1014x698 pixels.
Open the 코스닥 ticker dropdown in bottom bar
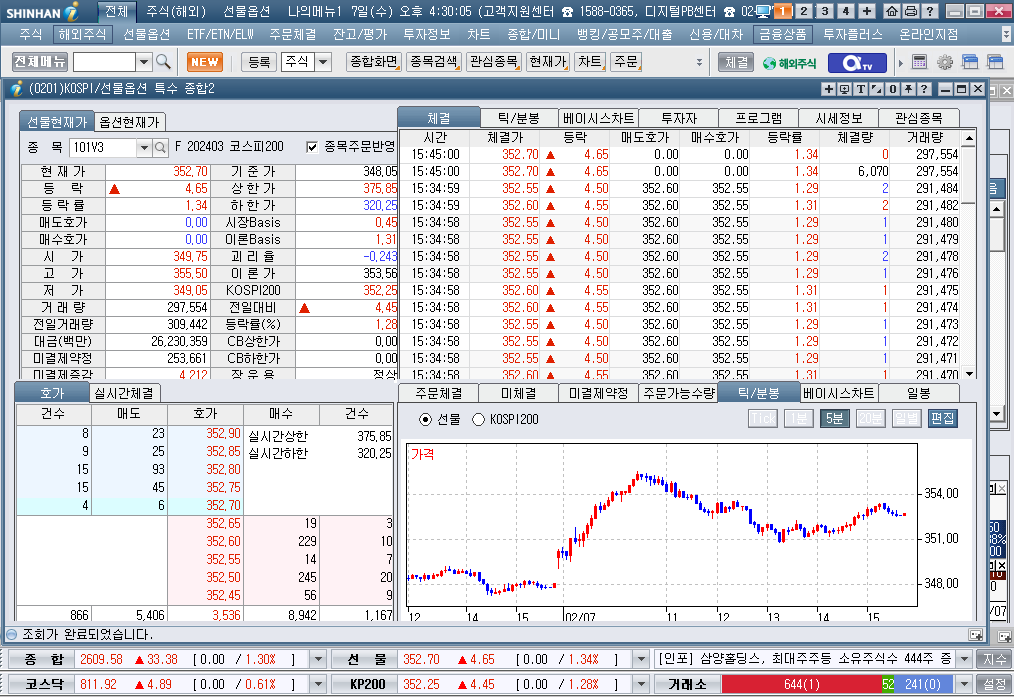click(x=318, y=684)
